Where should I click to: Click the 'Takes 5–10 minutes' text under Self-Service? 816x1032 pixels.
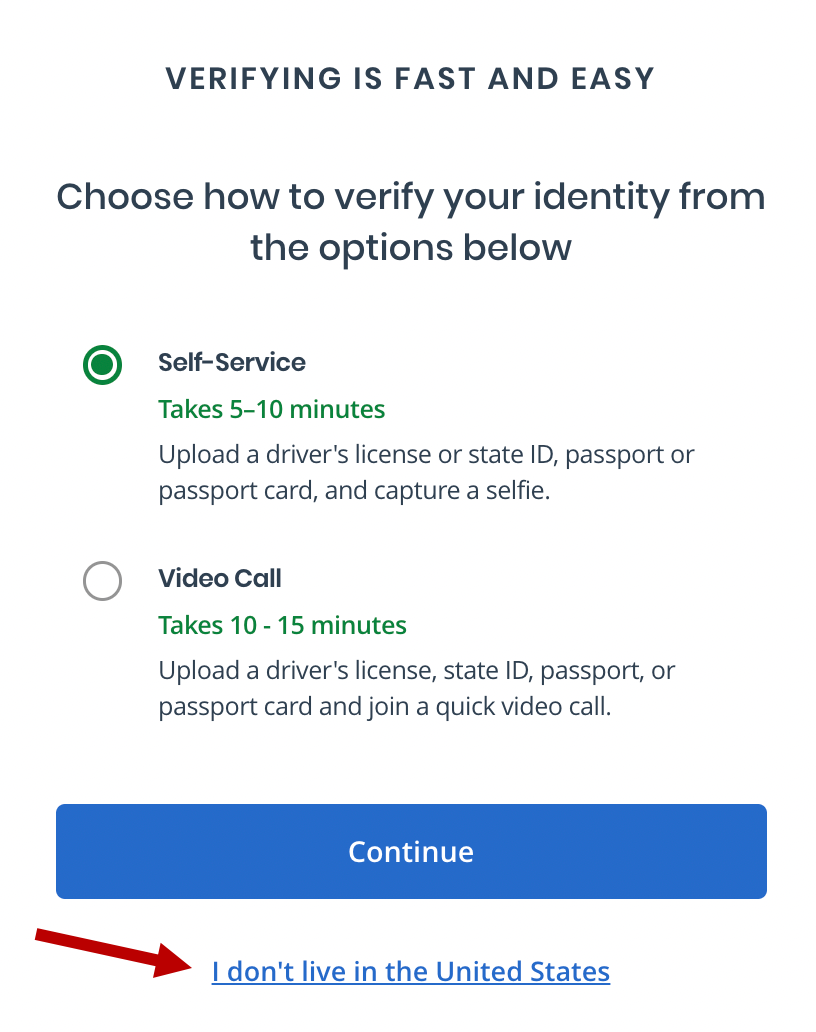click(271, 409)
